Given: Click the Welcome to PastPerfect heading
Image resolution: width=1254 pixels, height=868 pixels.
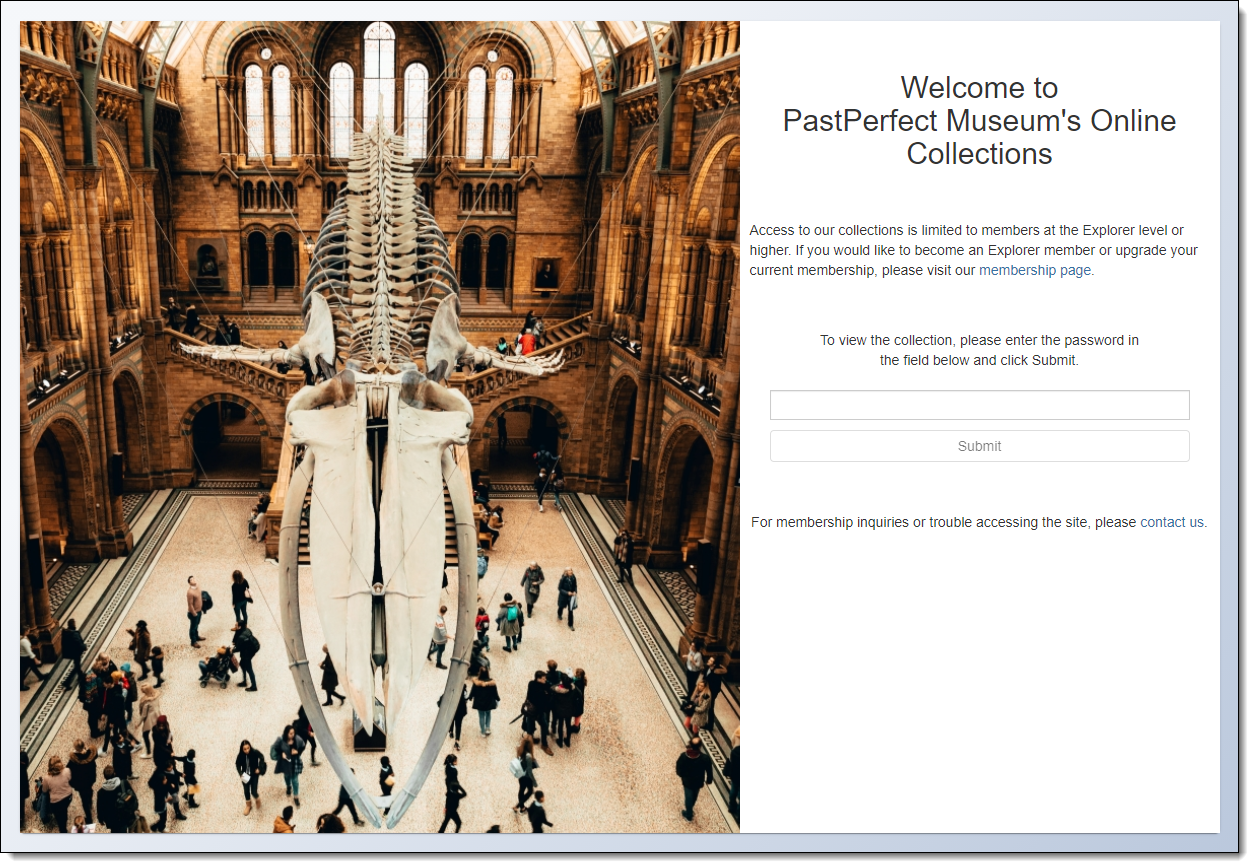Looking at the screenshot, I should 979,121.
